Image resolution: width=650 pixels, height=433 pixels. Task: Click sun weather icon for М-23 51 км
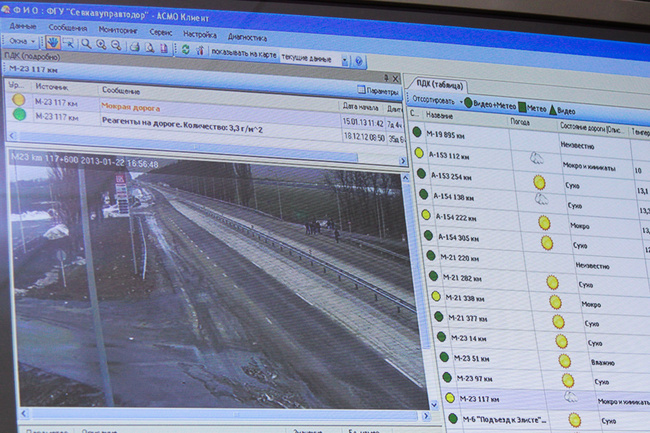click(564, 360)
